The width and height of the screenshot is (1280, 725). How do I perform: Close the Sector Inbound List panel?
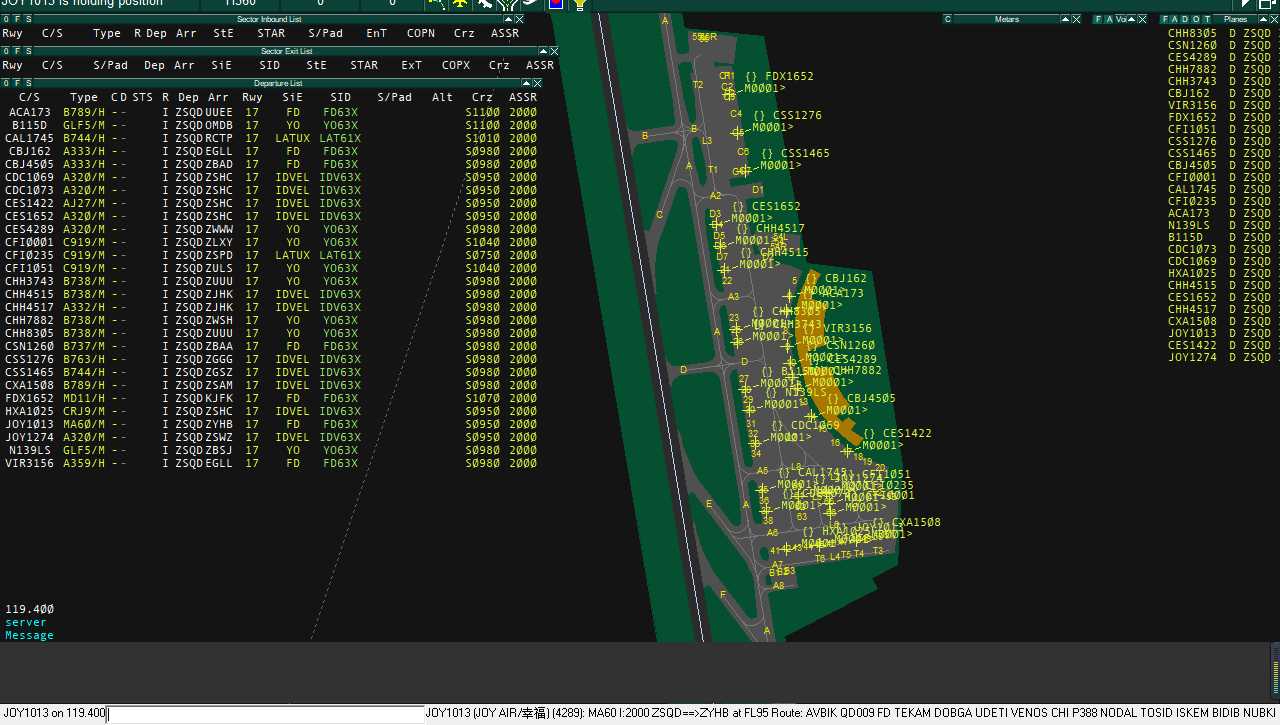[519, 19]
